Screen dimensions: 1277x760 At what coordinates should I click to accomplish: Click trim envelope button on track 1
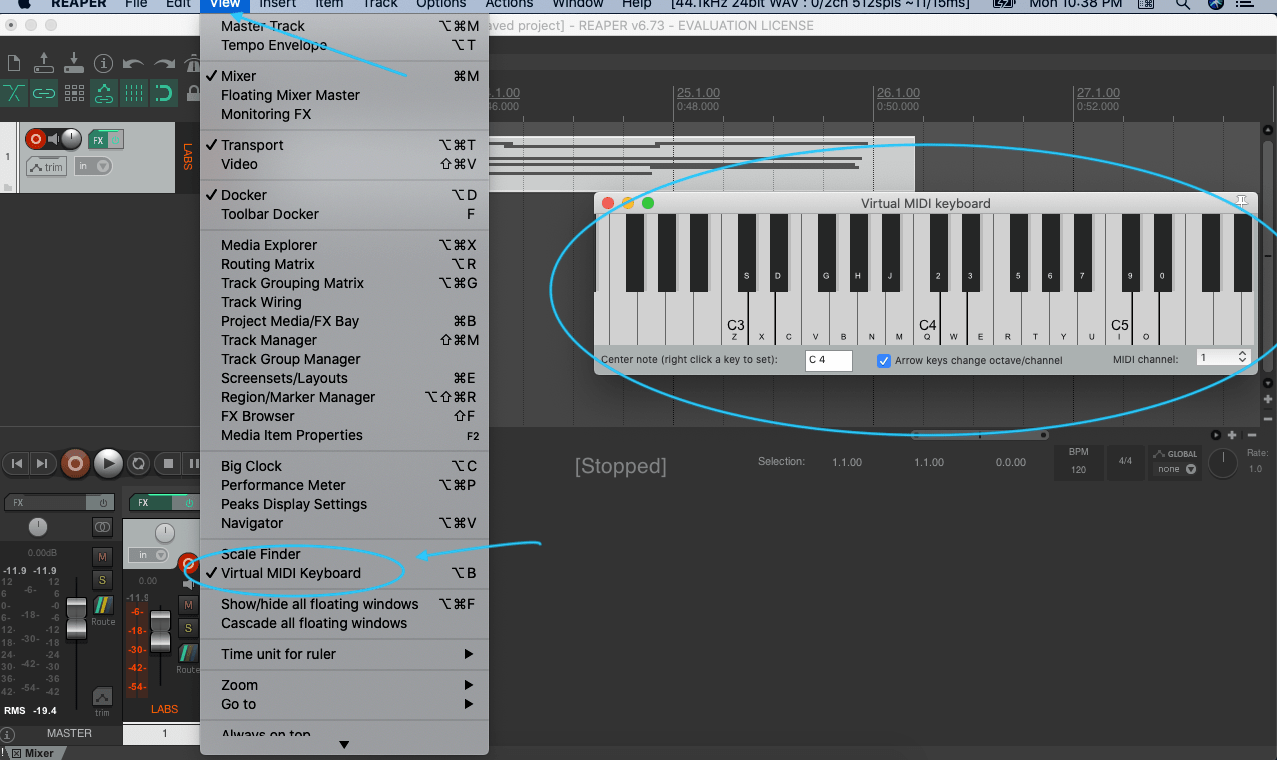point(46,167)
